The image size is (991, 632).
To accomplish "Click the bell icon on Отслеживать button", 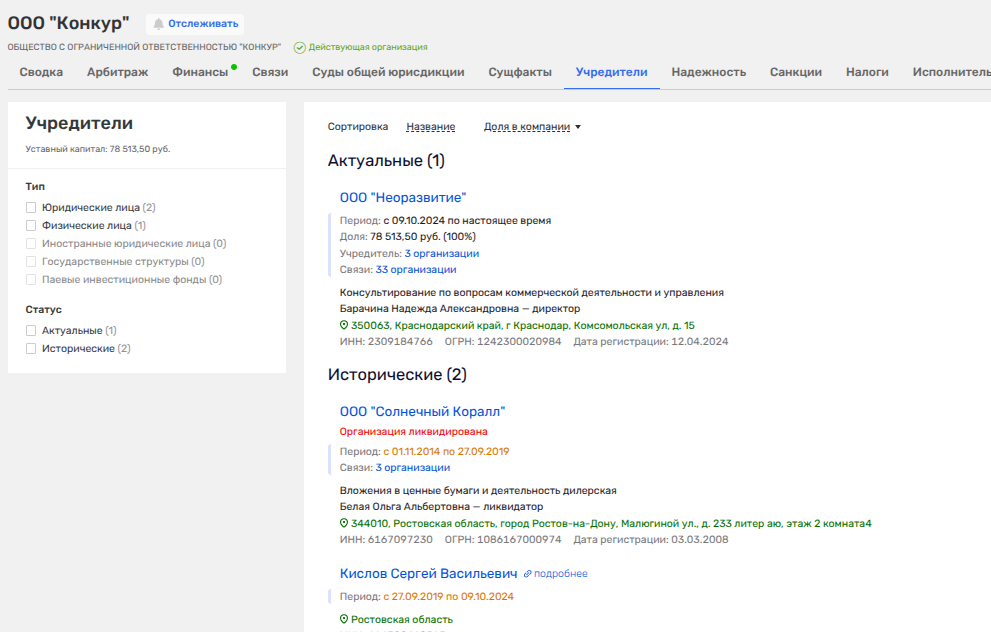I will pyautogui.click(x=158, y=24).
